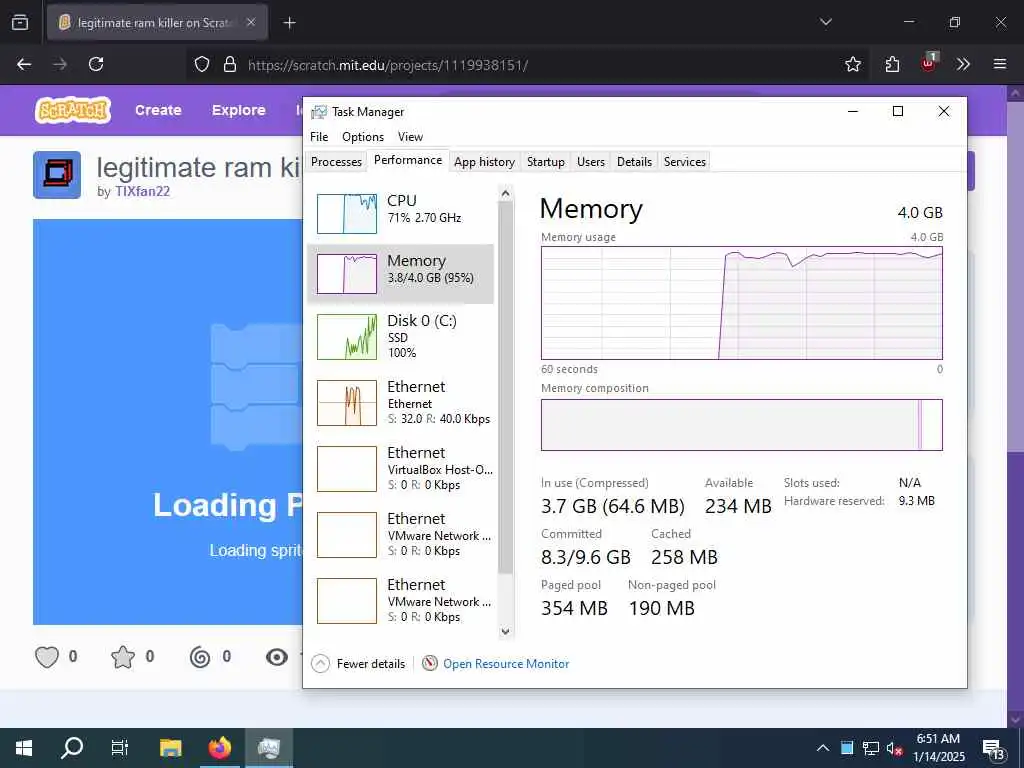Screen dimensions: 1024x768
Task: Open the notification center icon
Action: [x=993, y=750]
